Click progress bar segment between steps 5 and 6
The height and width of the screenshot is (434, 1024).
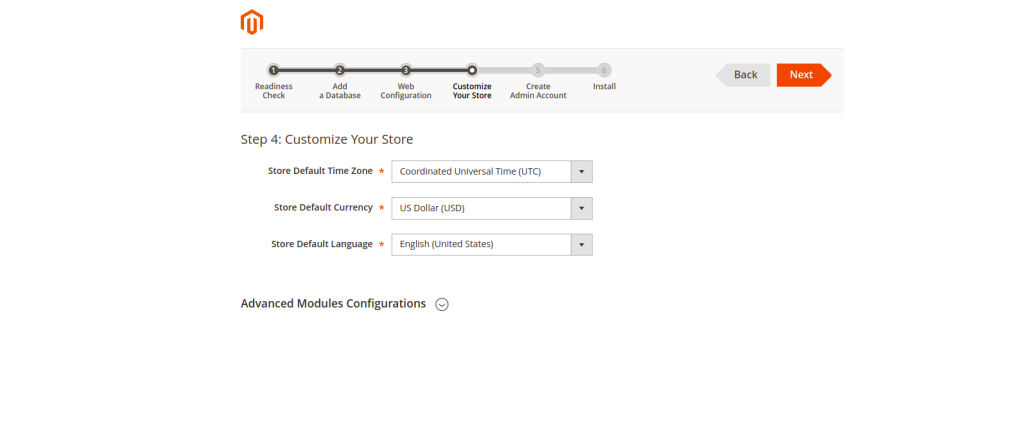(571, 70)
